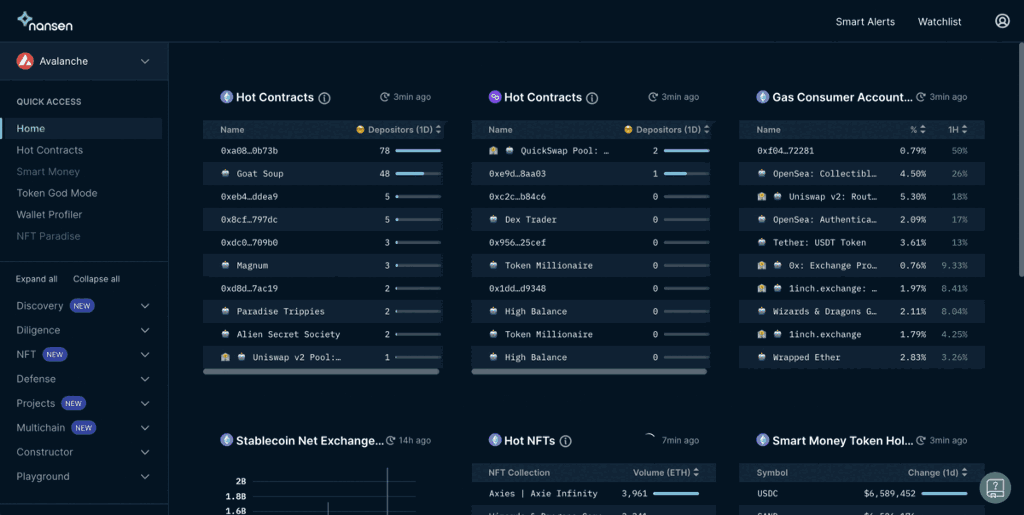Expand the Projects section
This screenshot has width=1024, height=515.
(x=145, y=403)
